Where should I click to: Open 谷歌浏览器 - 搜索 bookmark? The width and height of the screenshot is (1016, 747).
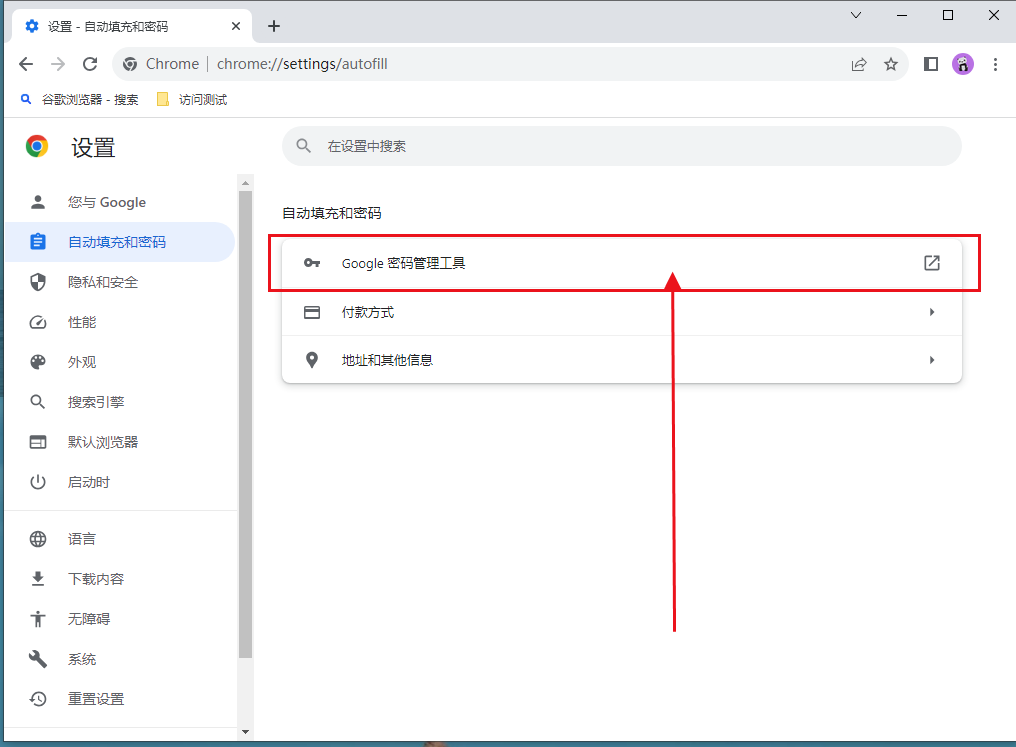click(x=79, y=100)
